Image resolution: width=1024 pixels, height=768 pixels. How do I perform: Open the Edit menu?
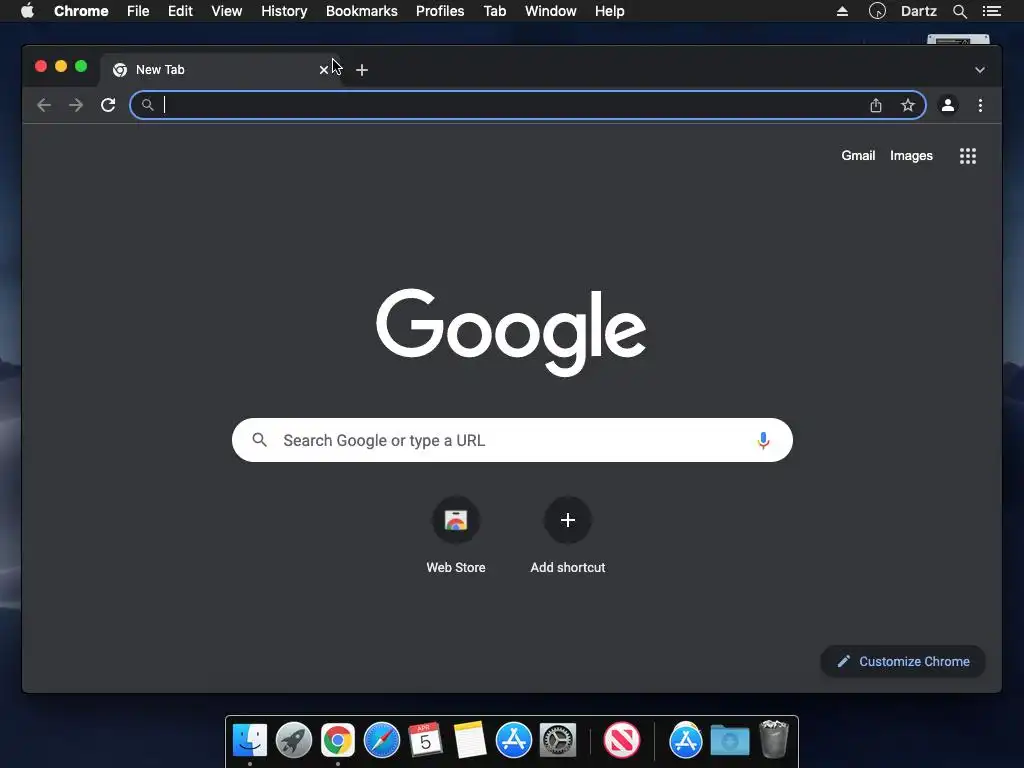180,11
